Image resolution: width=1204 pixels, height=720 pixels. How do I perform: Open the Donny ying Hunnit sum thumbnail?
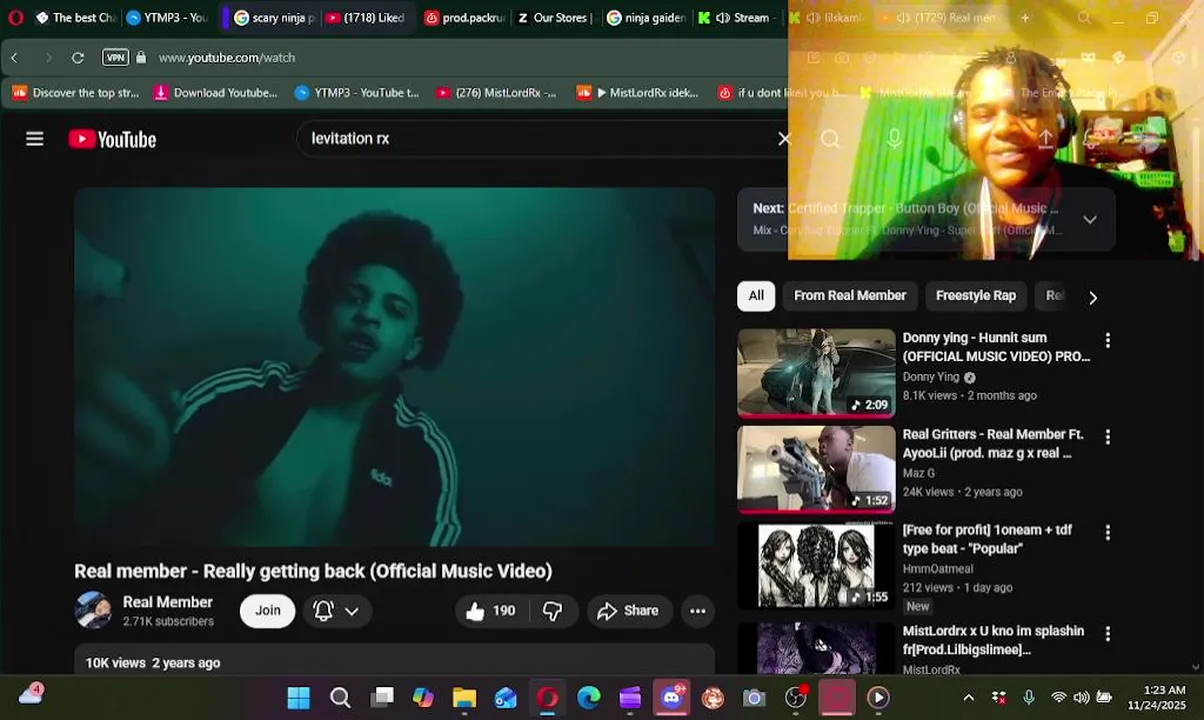[817, 373]
